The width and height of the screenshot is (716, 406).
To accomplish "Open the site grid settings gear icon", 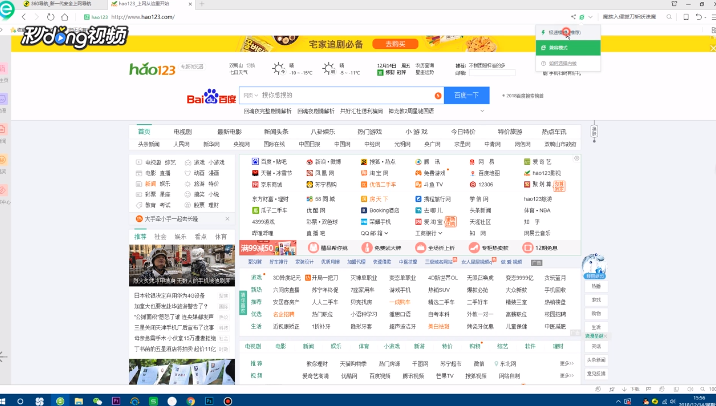I will pos(576,158).
